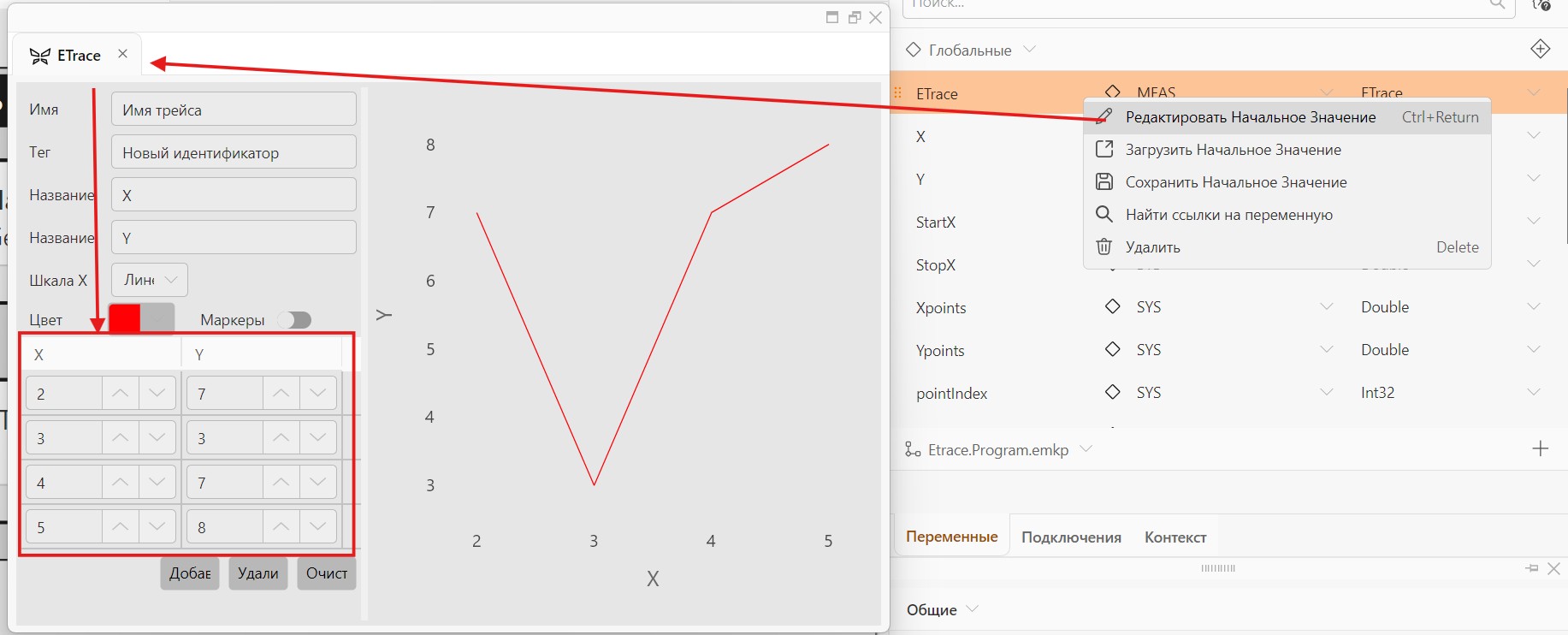Click the pin icon of bottom panel
1568x635 pixels.
click(x=1531, y=568)
